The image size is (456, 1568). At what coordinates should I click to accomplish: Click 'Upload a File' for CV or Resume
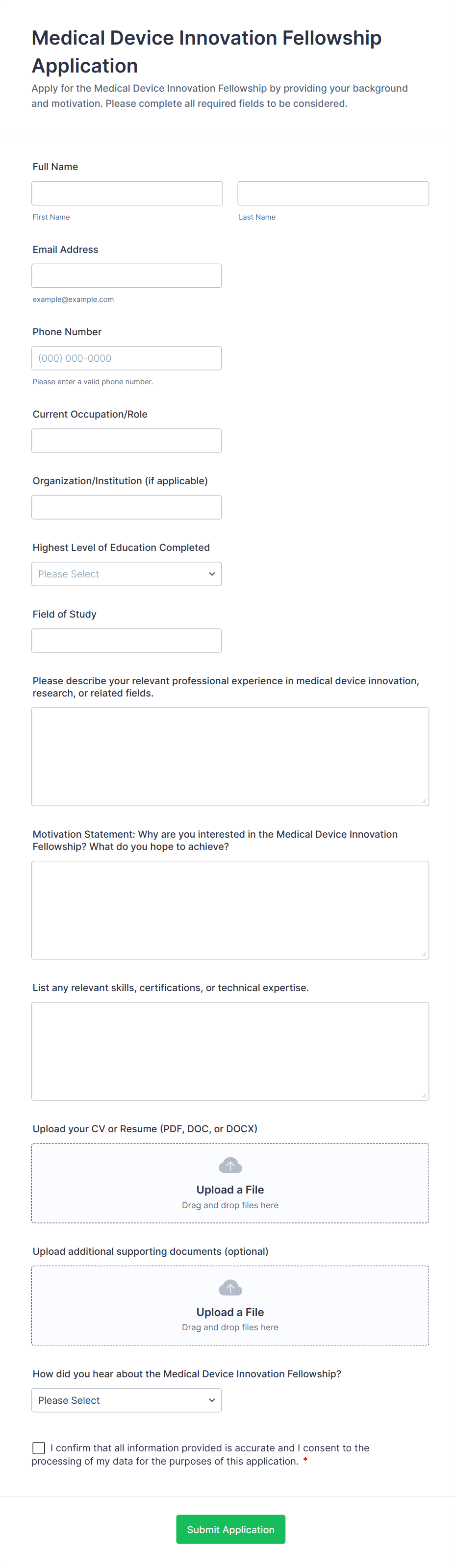tap(230, 1190)
